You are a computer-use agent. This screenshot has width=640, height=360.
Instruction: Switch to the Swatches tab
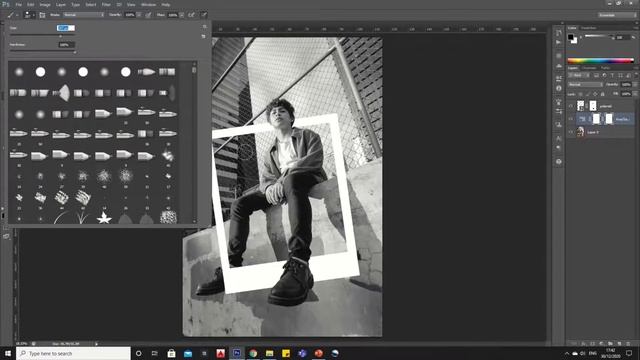tap(589, 28)
